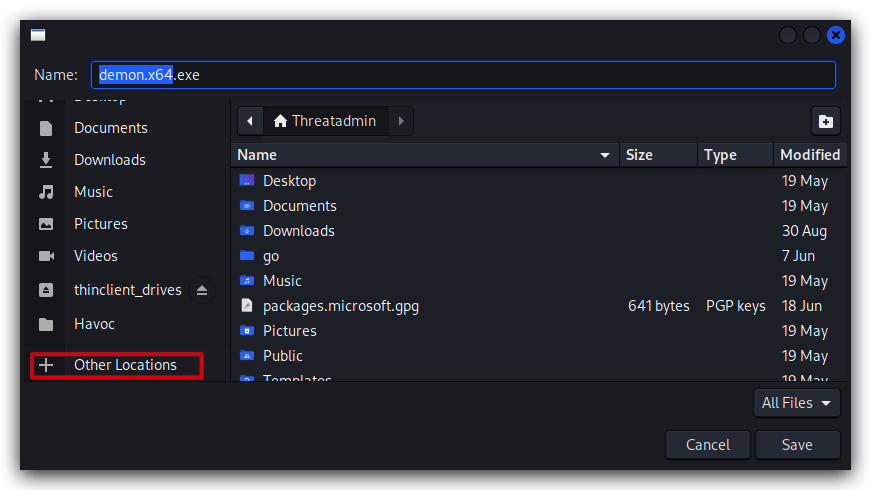Sort files by Size column
Image resolution: width=871 pixels, height=490 pixels.
pos(658,155)
